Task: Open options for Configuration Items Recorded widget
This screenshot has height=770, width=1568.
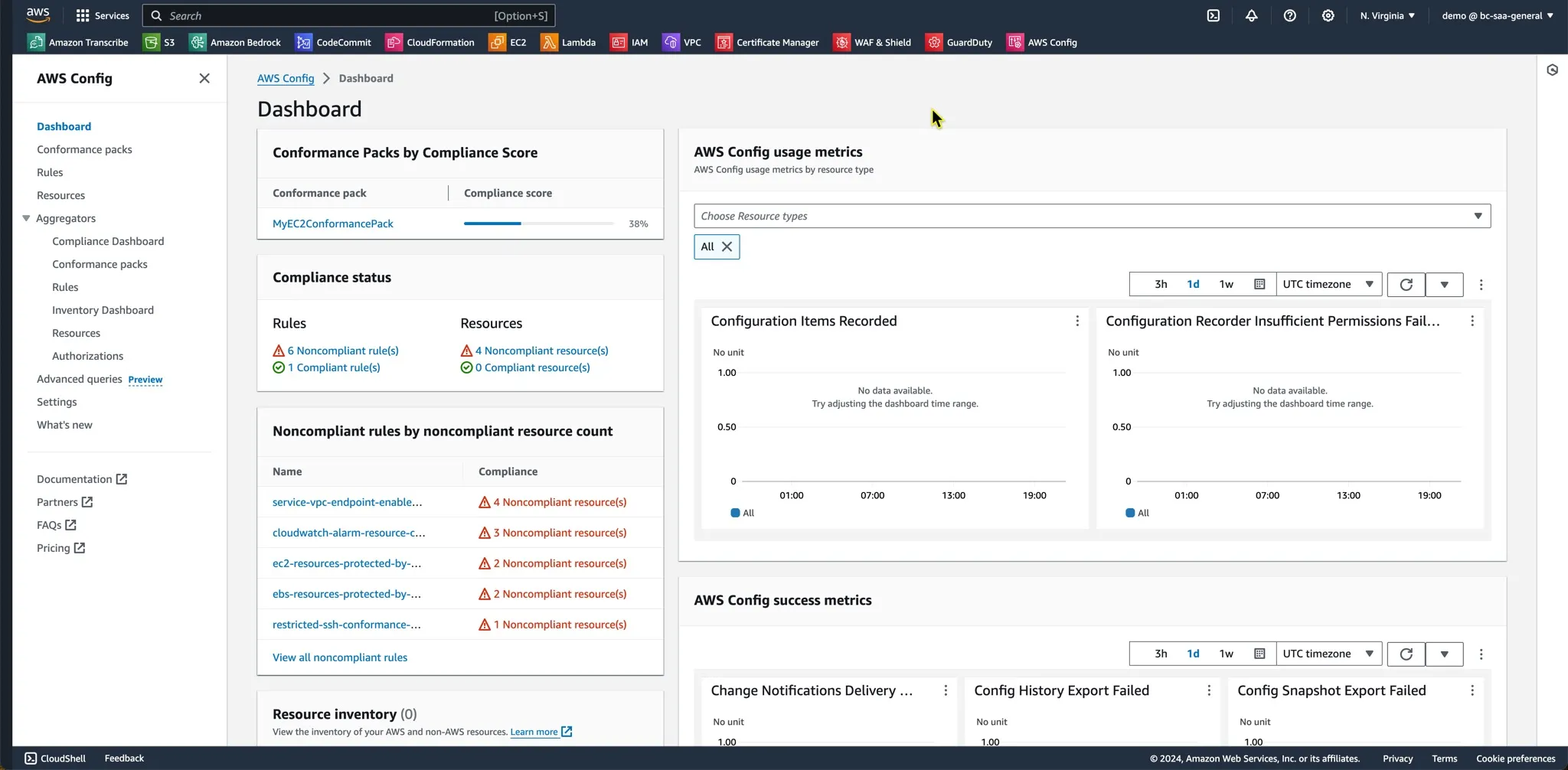Action: (x=1077, y=321)
